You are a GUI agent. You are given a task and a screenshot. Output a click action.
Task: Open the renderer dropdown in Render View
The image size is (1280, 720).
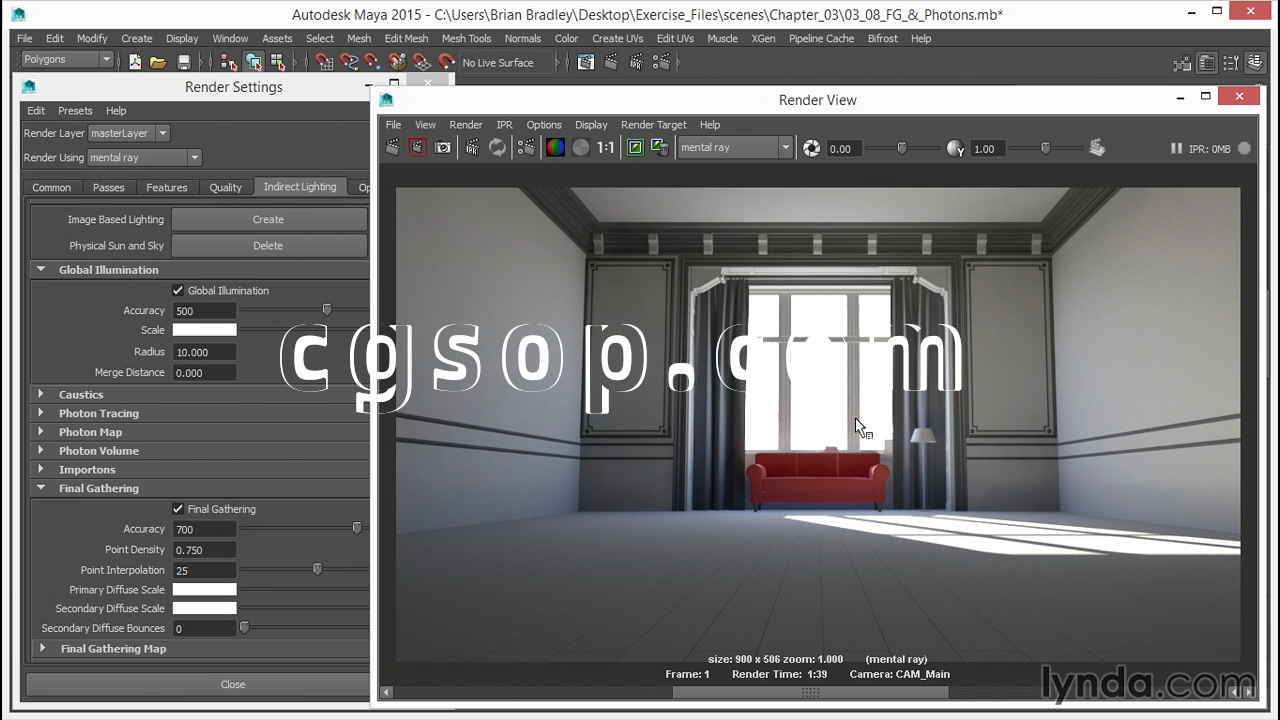tap(735, 148)
